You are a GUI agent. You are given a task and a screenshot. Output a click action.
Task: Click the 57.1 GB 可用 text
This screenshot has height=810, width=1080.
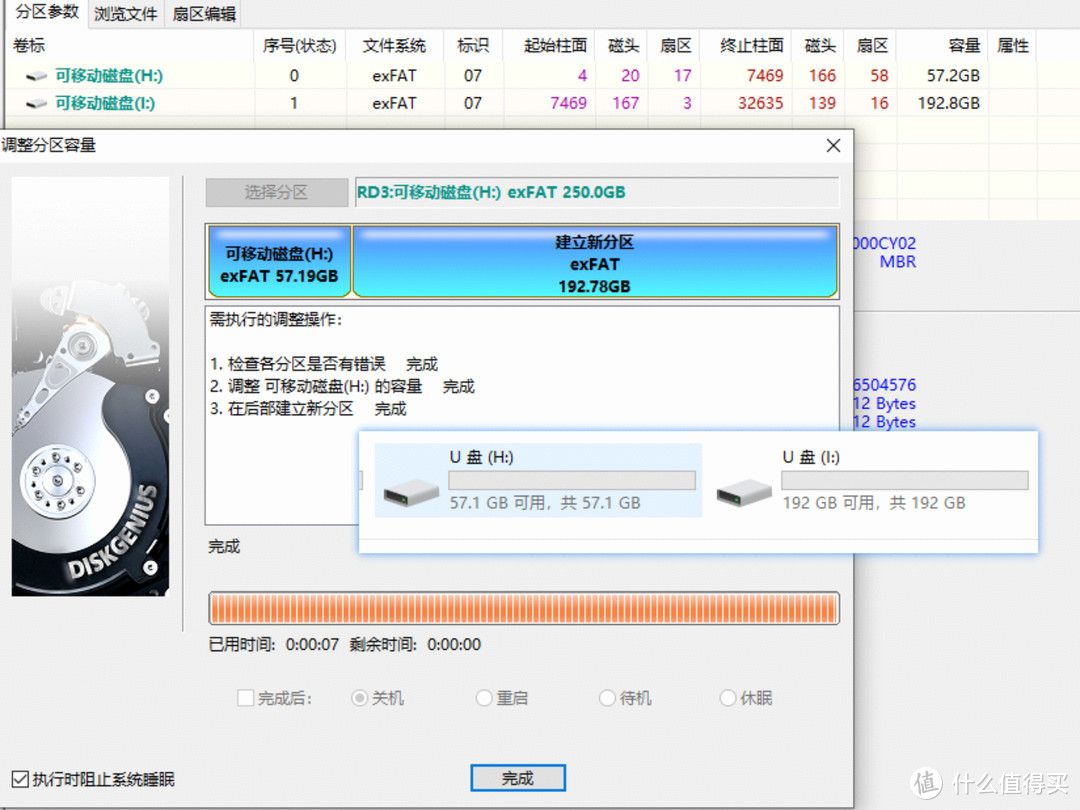(545, 503)
